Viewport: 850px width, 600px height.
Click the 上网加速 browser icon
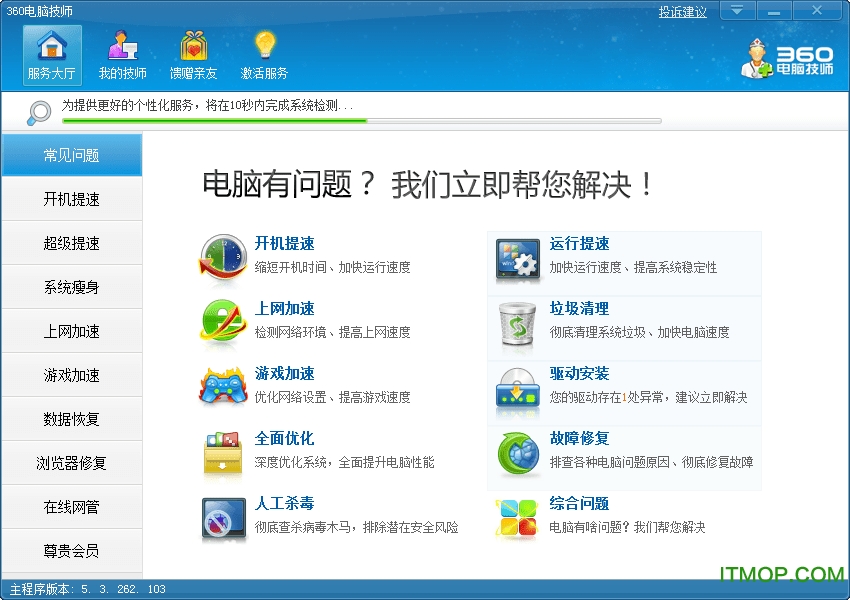click(x=223, y=322)
